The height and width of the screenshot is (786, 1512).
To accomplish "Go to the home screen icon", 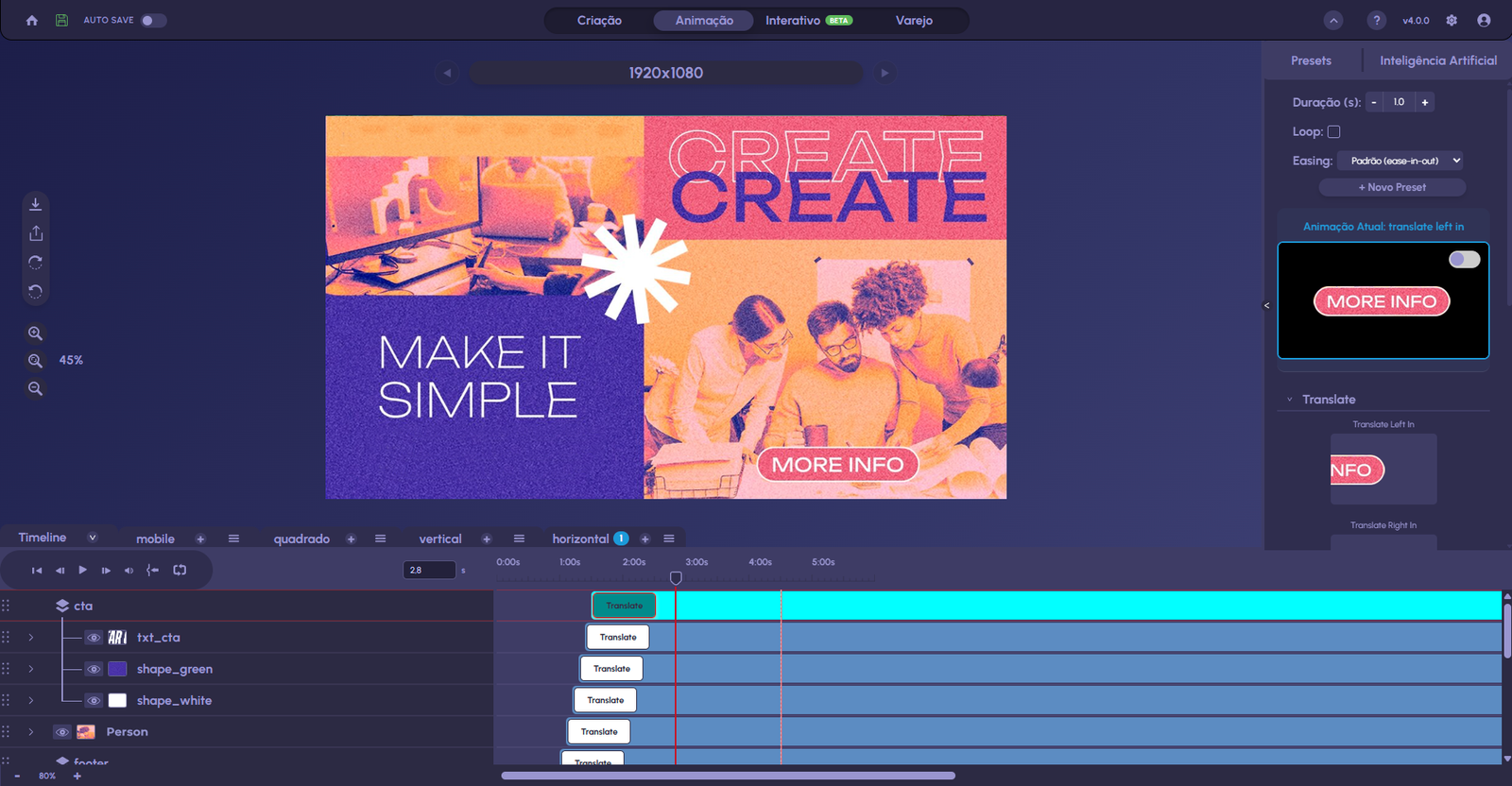I will 32,20.
